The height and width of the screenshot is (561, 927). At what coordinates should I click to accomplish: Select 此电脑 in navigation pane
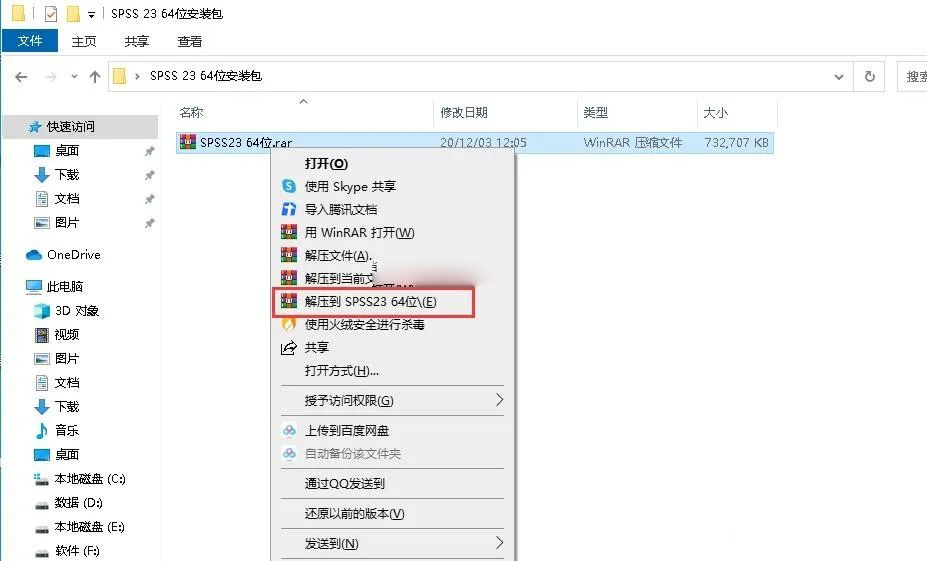pyautogui.click(x=64, y=287)
